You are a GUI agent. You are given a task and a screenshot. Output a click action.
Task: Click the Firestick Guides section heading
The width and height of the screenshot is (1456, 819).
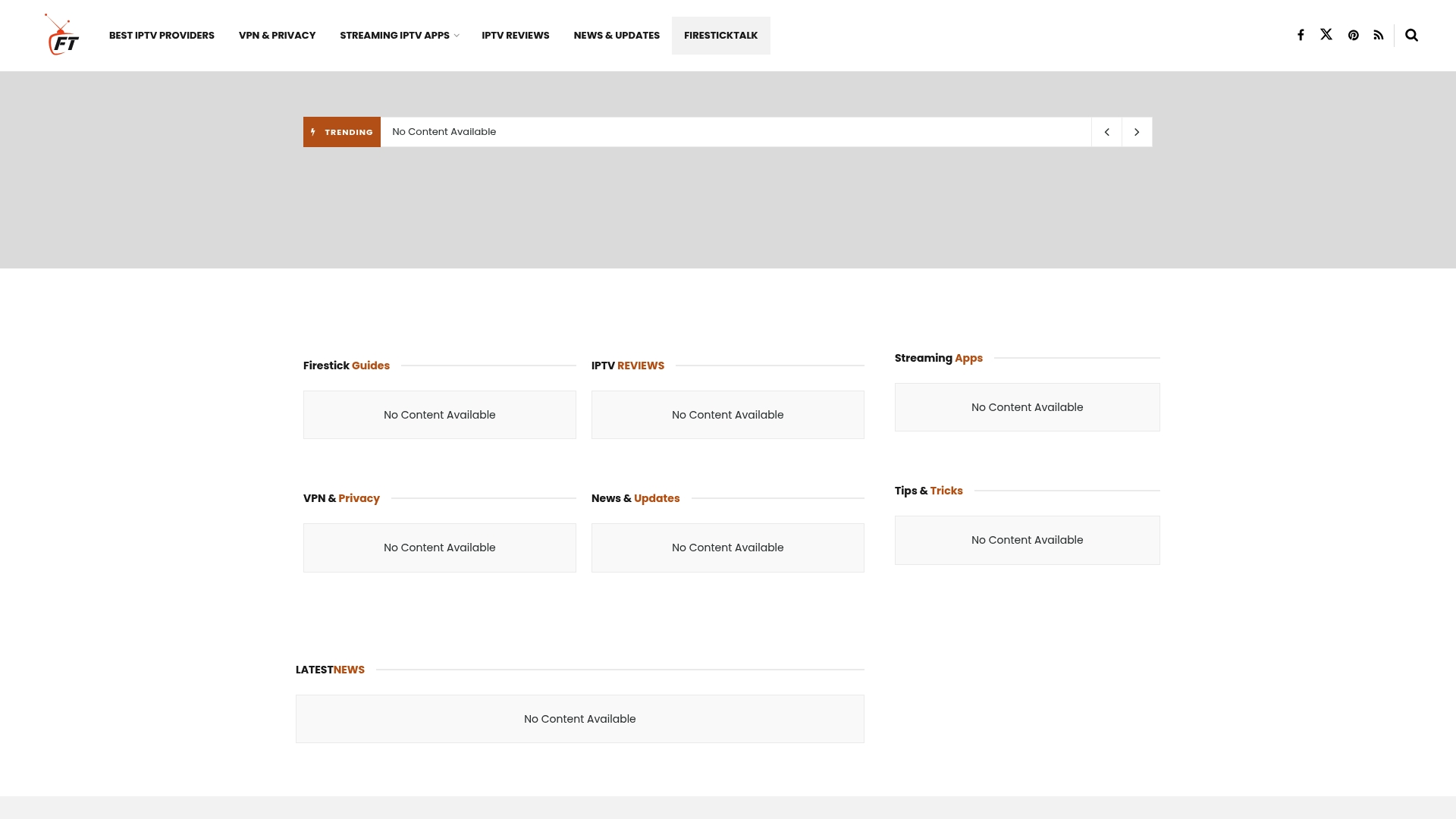(347, 366)
